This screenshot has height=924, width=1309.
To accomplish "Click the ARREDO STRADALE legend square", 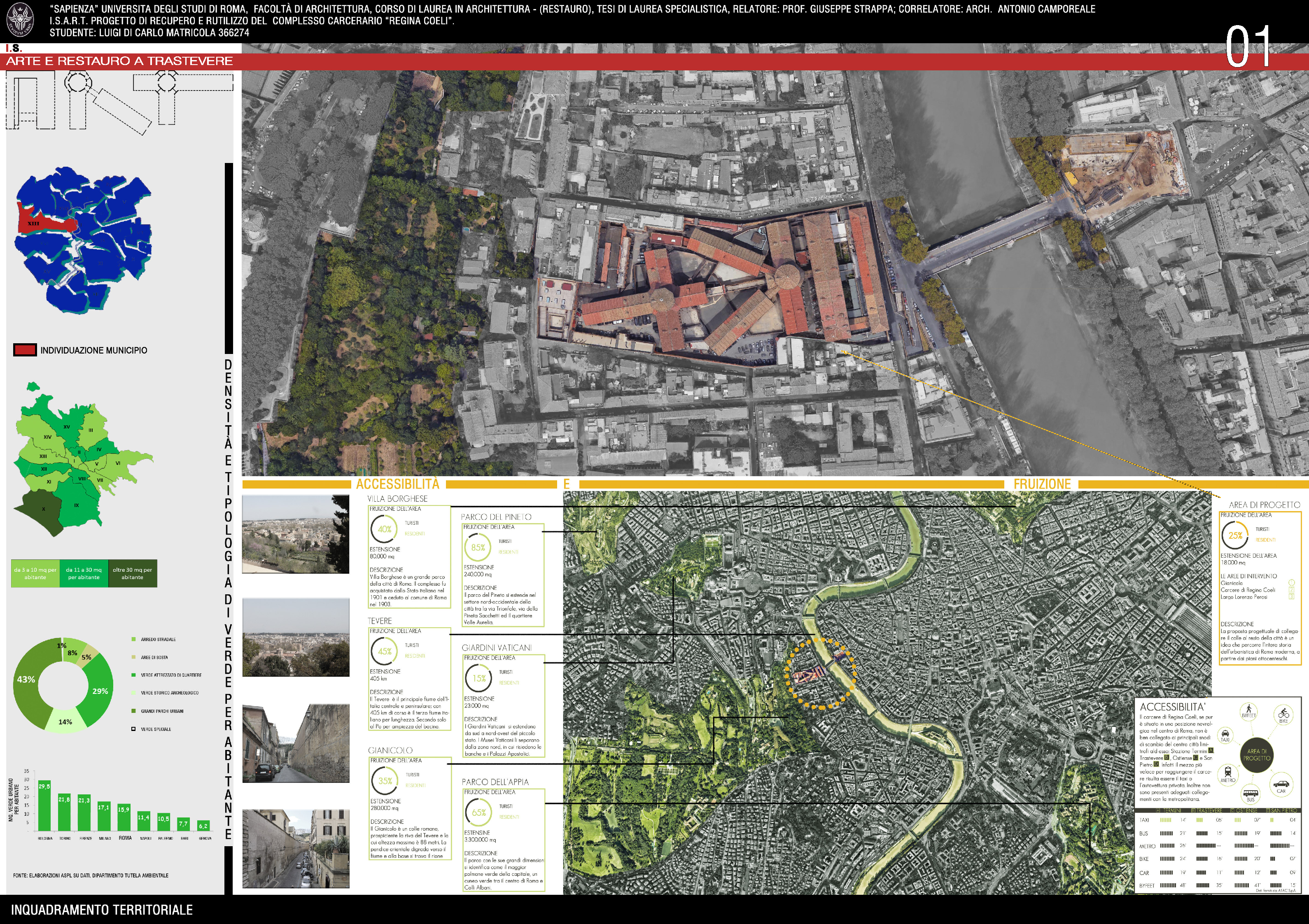I will pyautogui.click(x=133, y=639).
